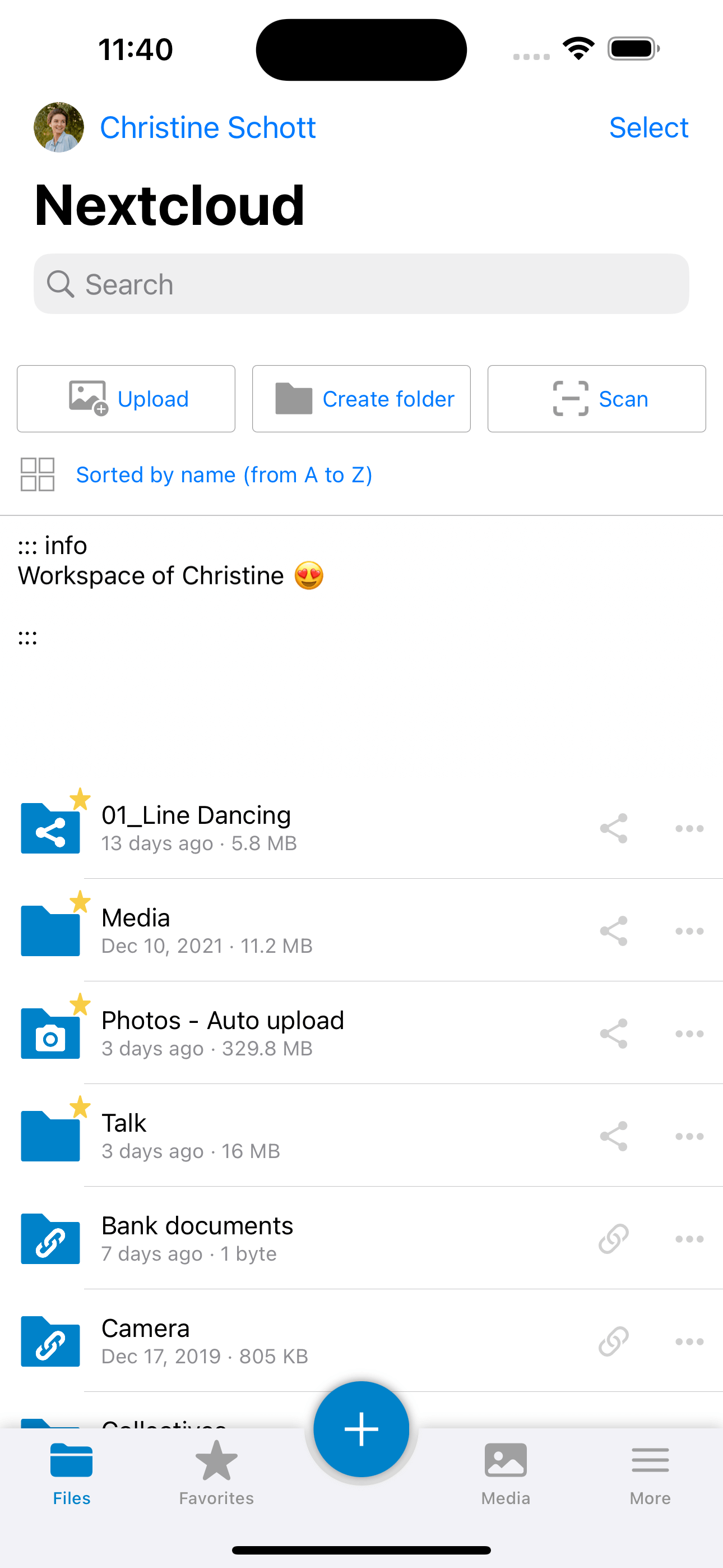Viewport: 723px width, 1568px height.
Task: Tap the blue plus add button
Action: pos(361,1429)
